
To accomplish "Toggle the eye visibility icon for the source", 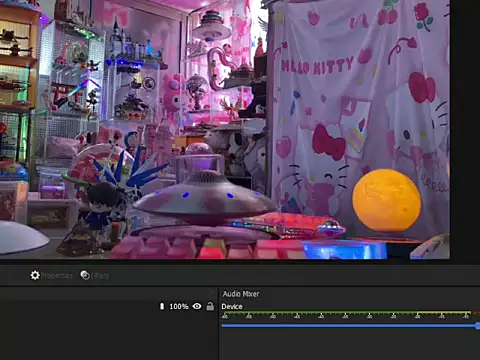I will click(x=197, y=306).
